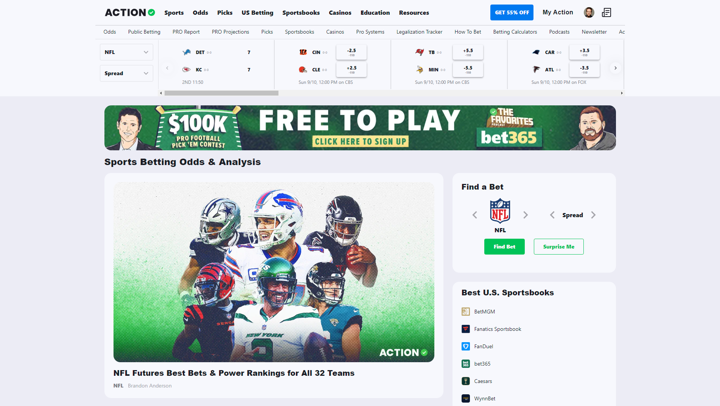Click the GET 55% OFF button
720x406 pixels.
tap(512, 12)
